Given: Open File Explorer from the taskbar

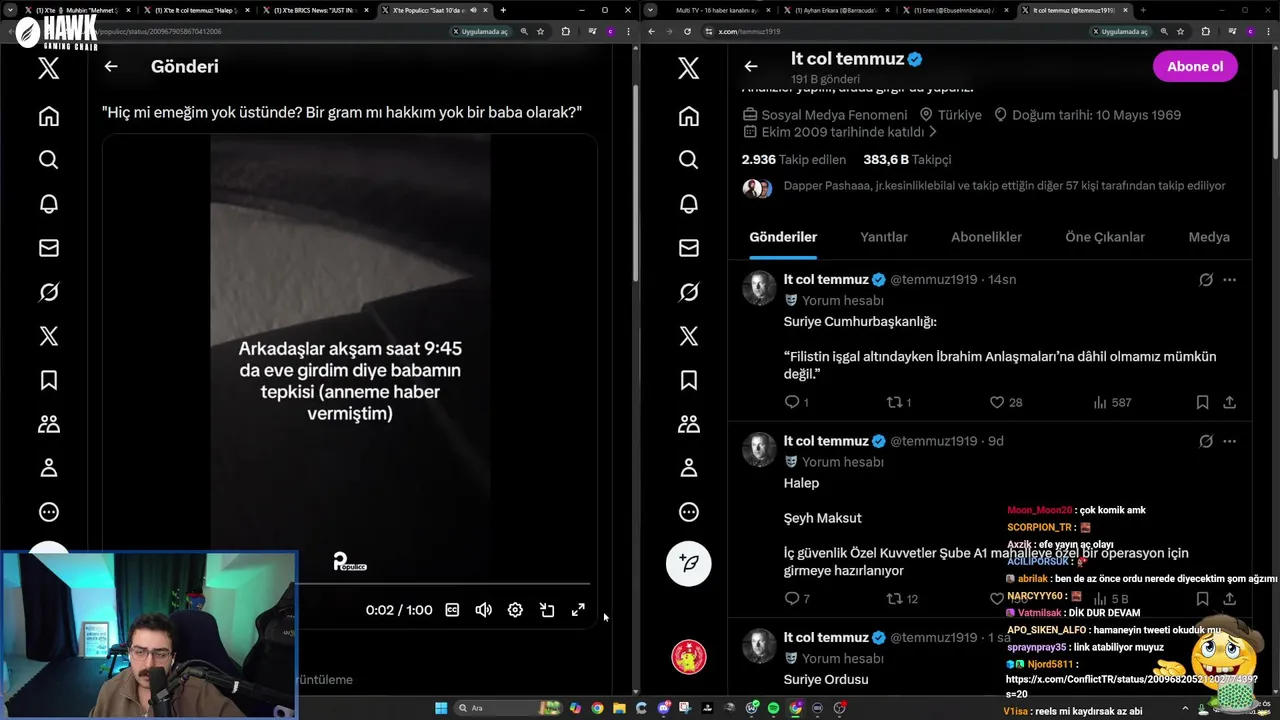Looking at the screenshot, I should (x=619, y=708).
